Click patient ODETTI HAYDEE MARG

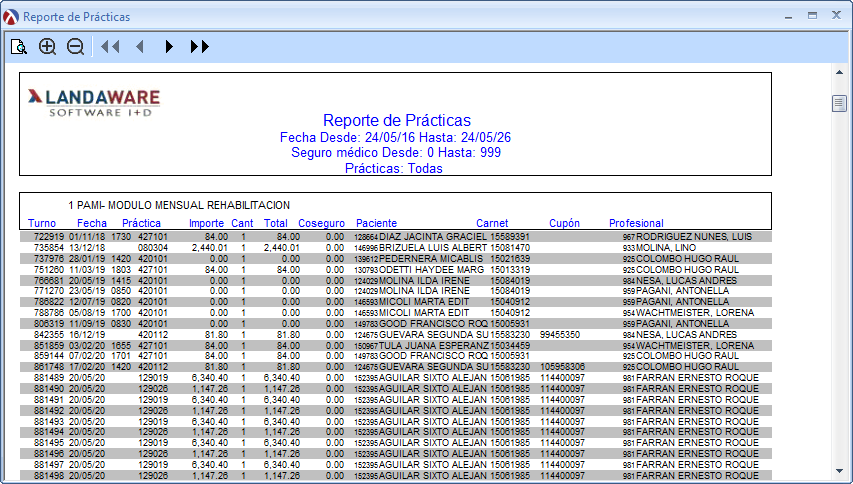(431, 270)
